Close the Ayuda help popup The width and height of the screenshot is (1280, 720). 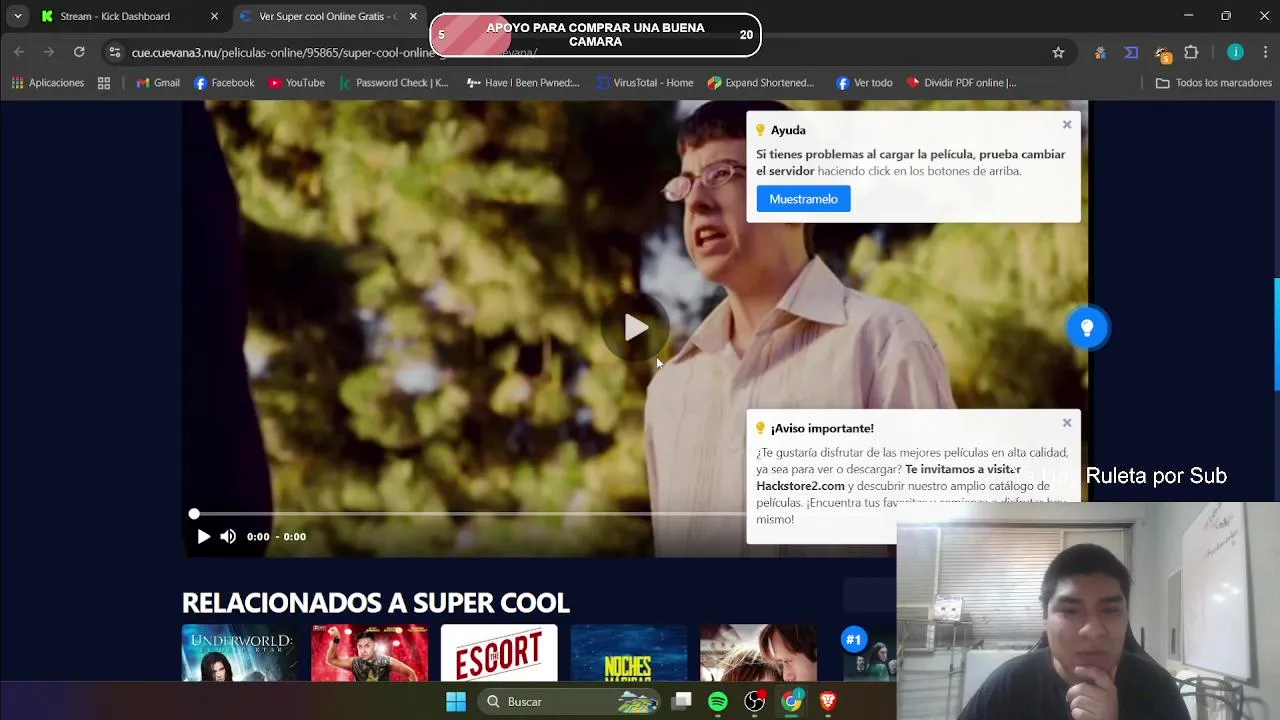click(x=1067, y=125)
